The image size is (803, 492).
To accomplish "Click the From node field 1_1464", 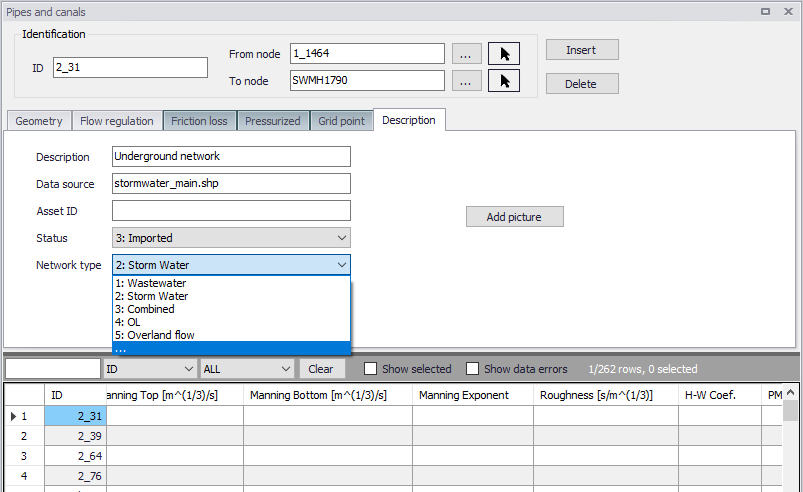I will pos(367,53).
